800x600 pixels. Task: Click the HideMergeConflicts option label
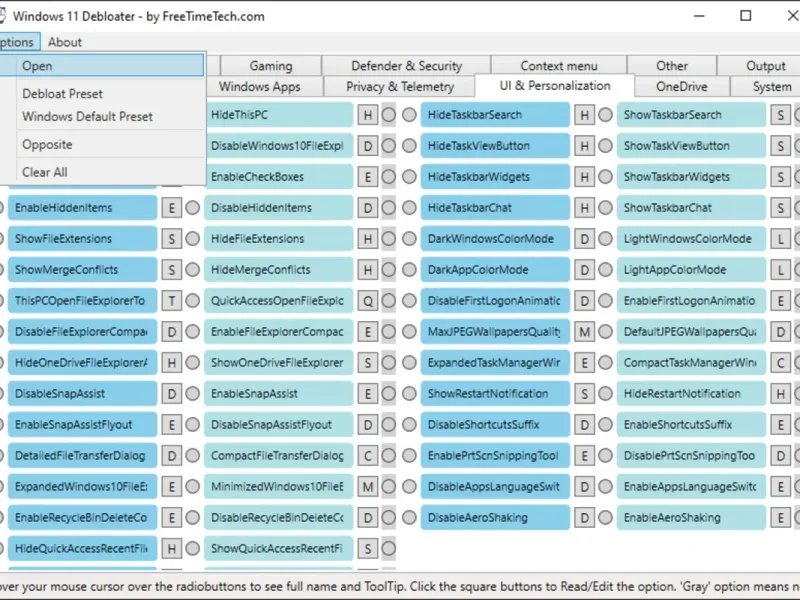pyautogui.click(x=279, y=270)
